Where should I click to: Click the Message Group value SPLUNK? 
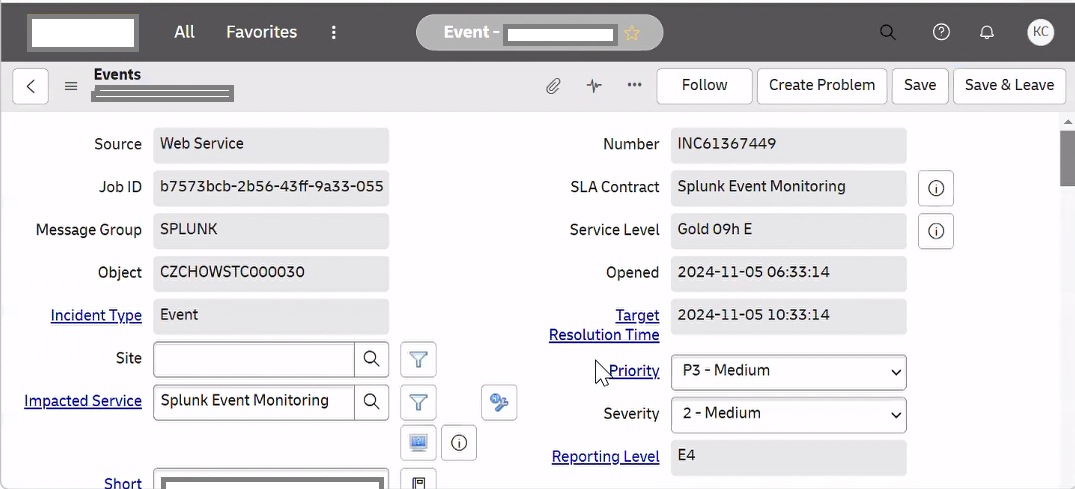click(271, 230)
